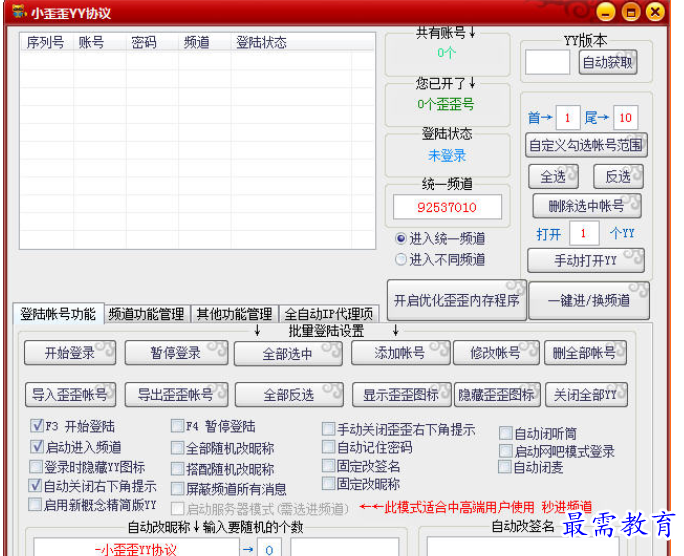Click the 自动获取 button
Viewport: 684px width, 556px height.
click(x=608, y=62)
